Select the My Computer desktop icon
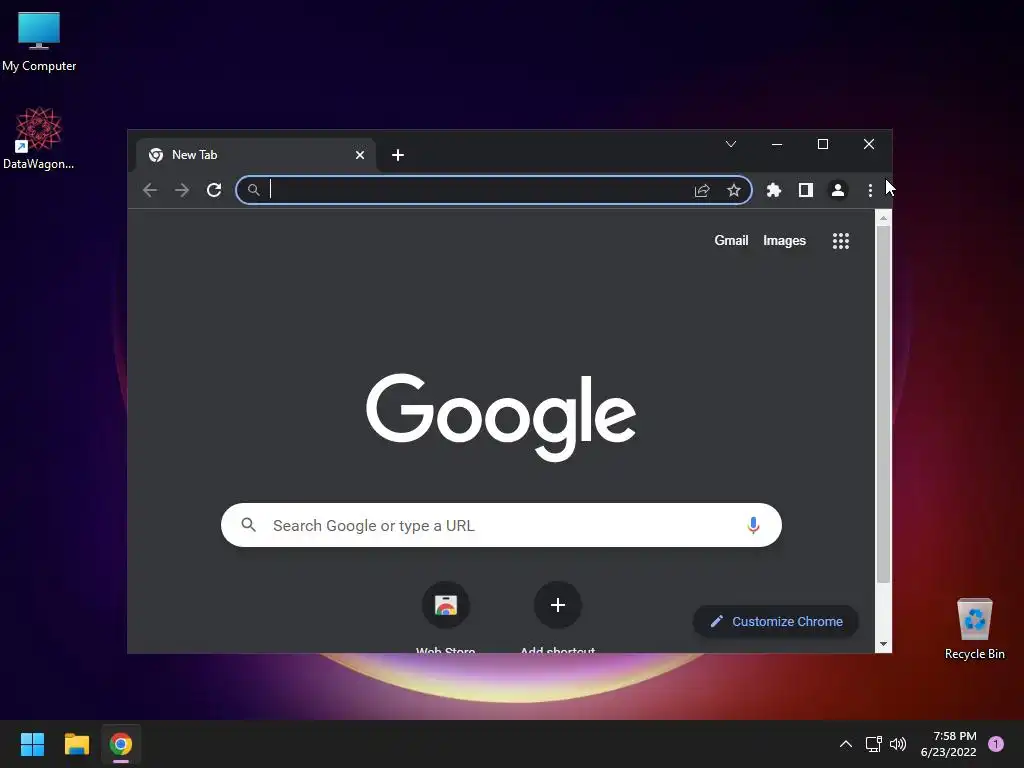1024x768 pixels. [39, 41]
